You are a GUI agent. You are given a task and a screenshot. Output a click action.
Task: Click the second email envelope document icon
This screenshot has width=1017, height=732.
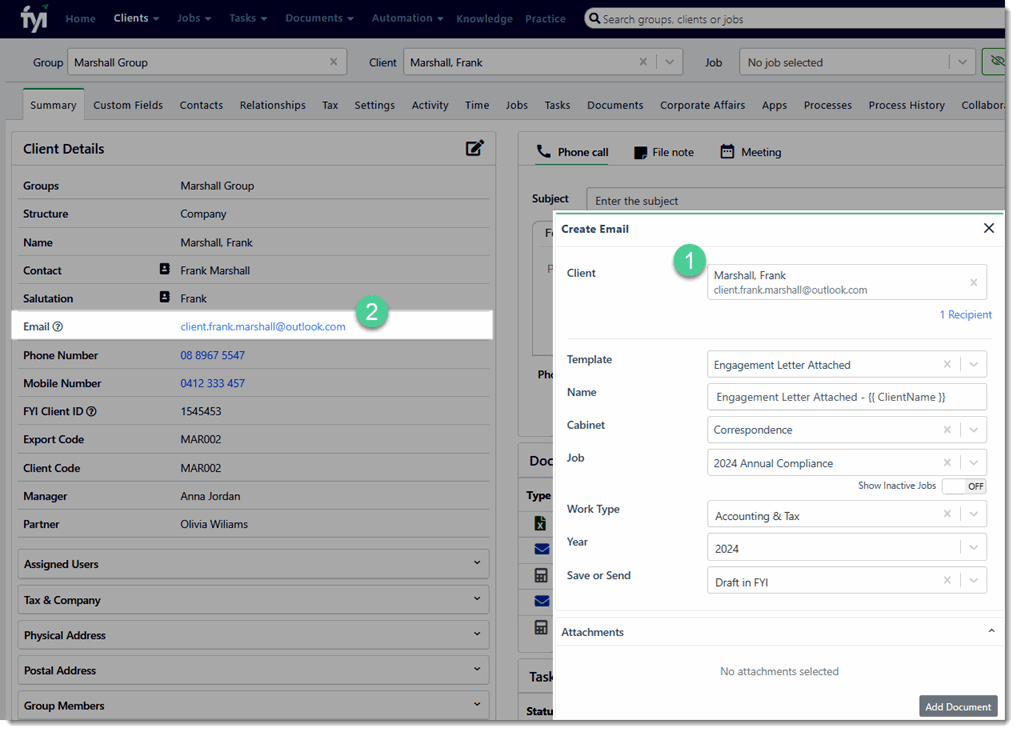tap(542, 601)
